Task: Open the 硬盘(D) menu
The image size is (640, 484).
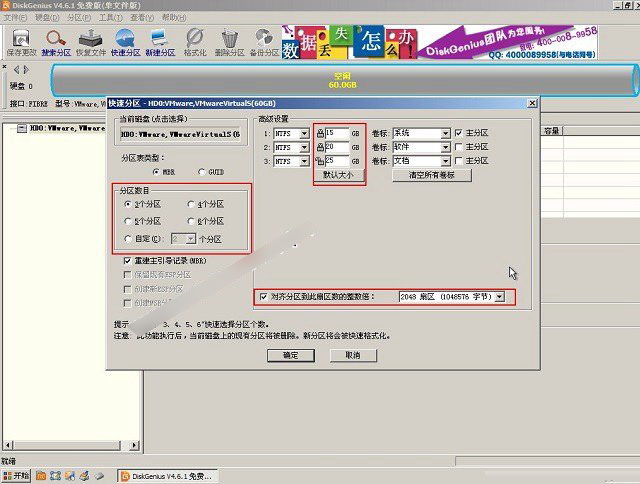Action: coord(47,18)
